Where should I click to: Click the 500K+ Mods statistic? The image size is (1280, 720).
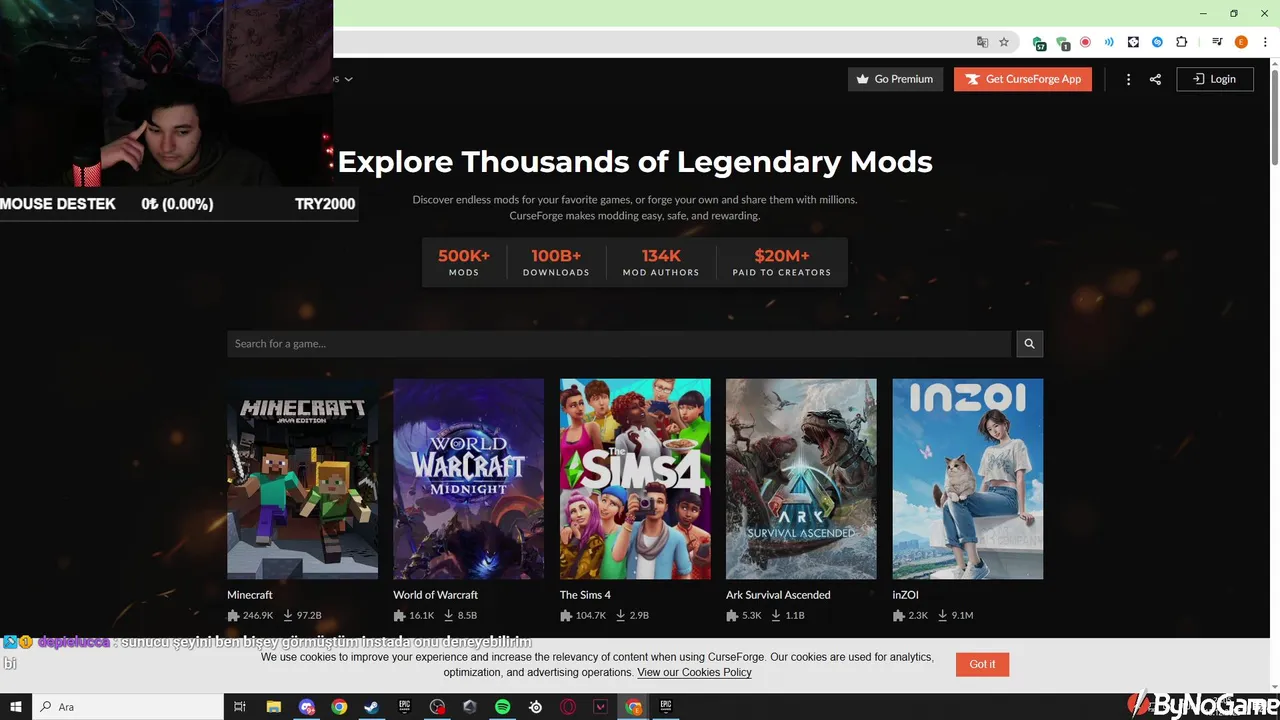click(464, 262)
